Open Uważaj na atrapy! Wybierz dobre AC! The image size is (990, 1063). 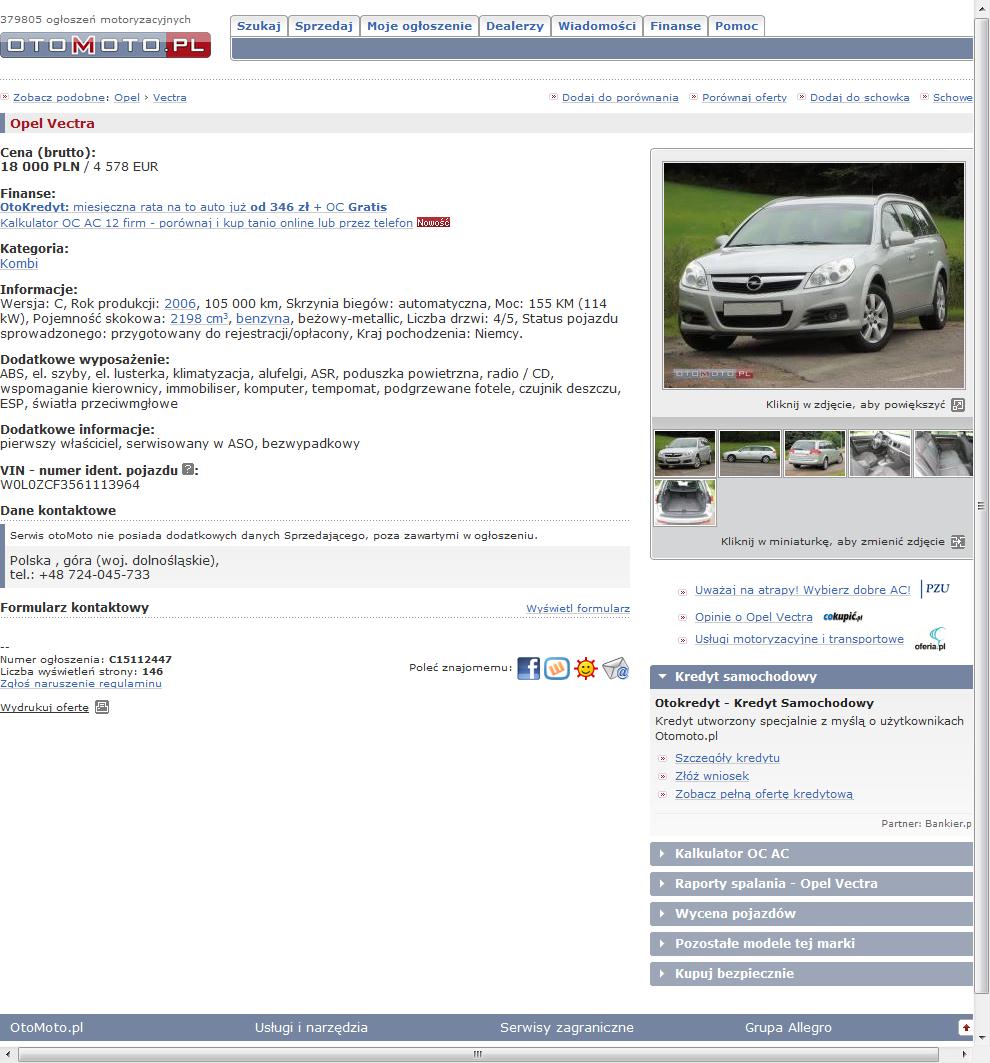(x=802, y=590)
